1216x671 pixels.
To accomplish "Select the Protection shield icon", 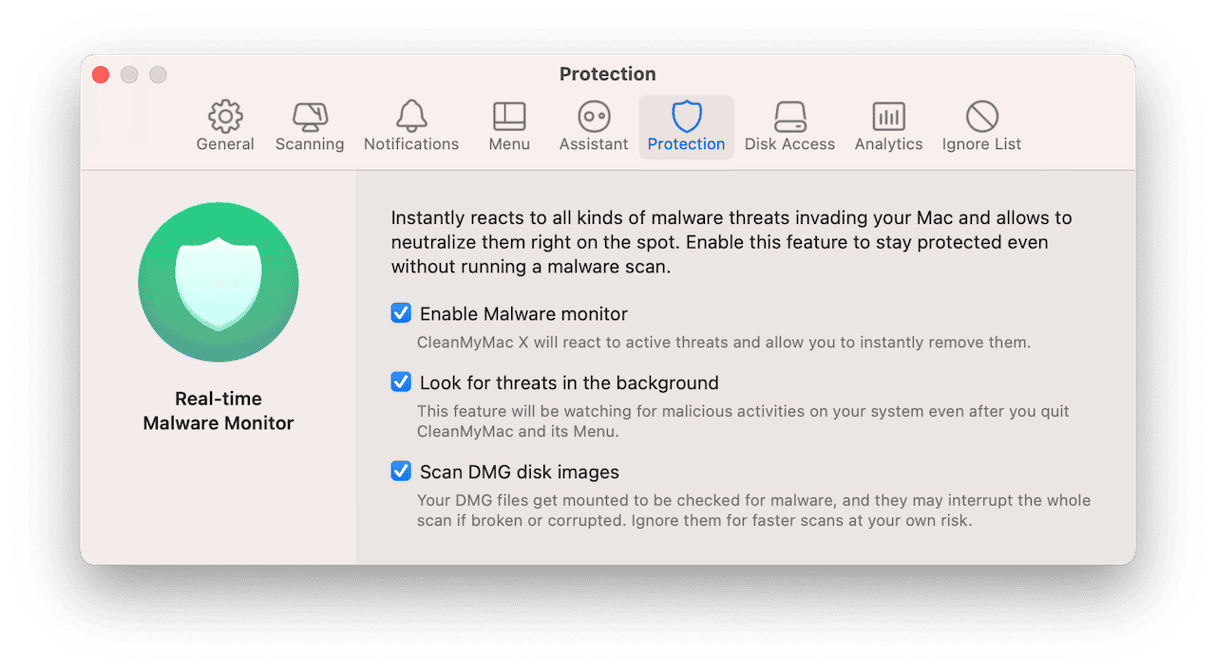I will [686, 116].
